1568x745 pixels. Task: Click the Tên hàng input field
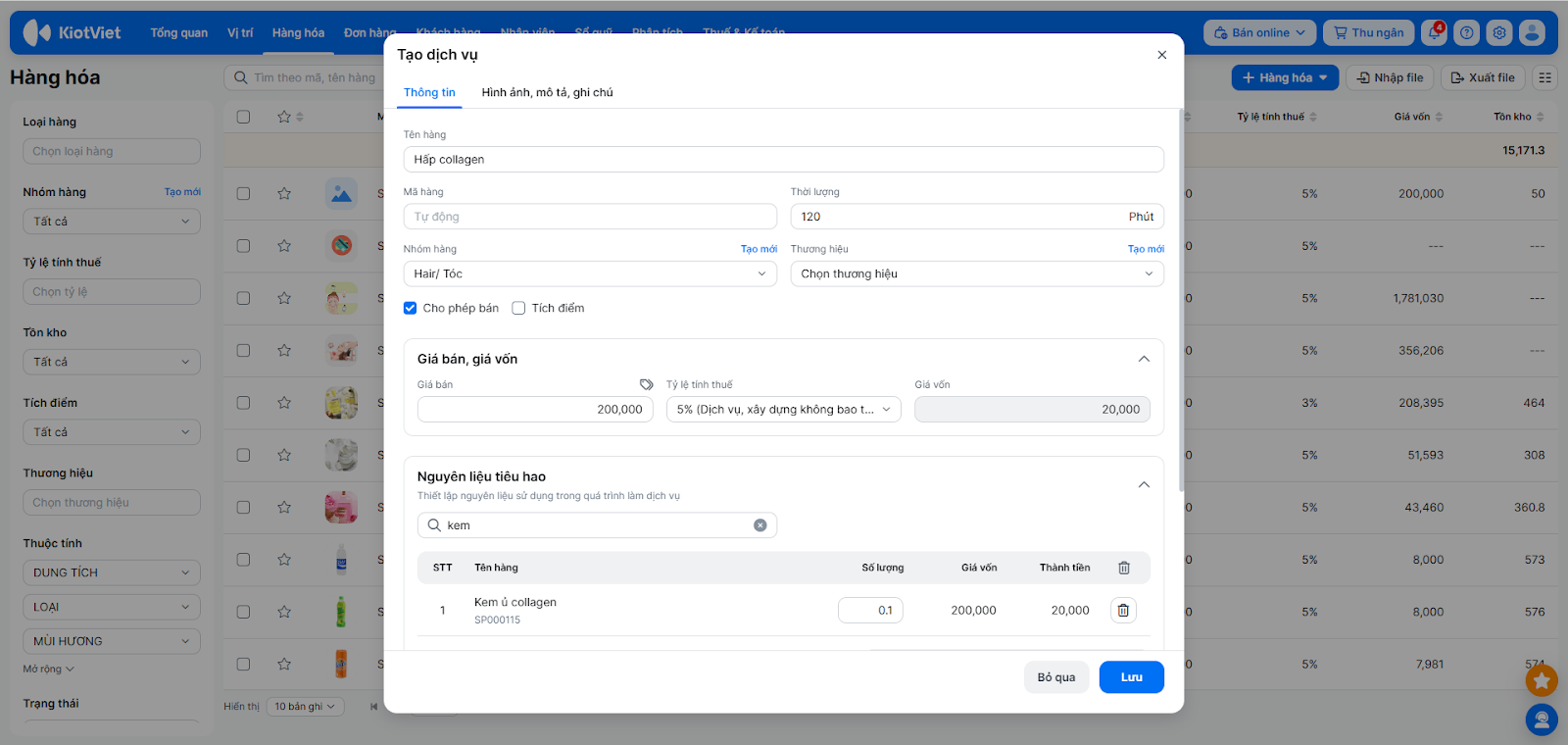[x=783, y=159]
